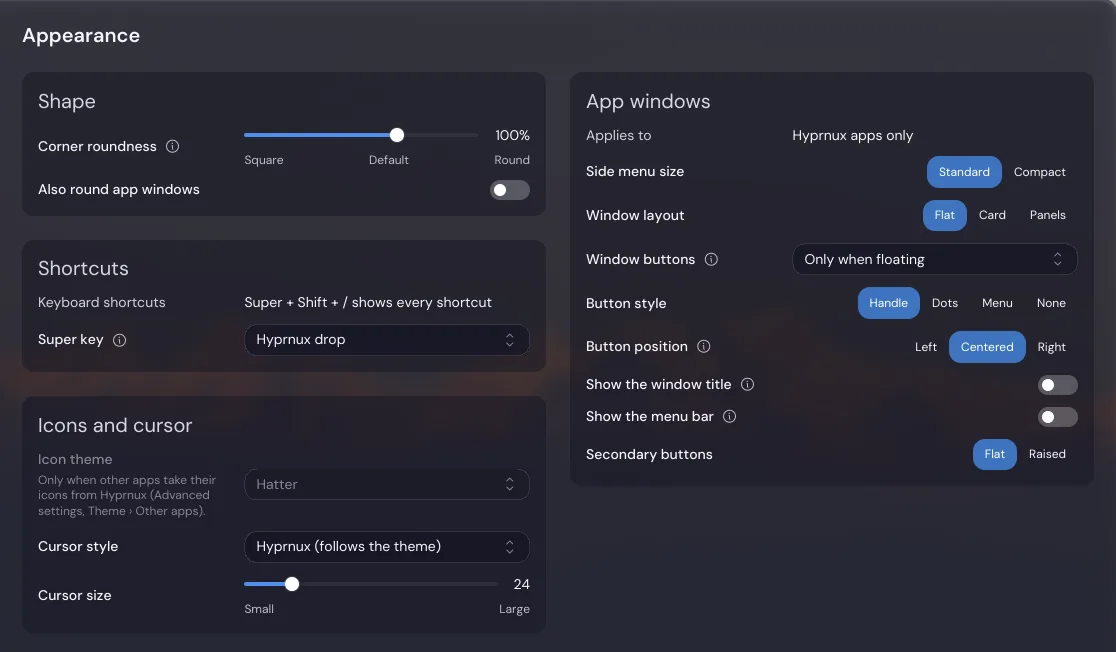Select Centered button position
The image size is (1116, 652).
tap(986, 347)
